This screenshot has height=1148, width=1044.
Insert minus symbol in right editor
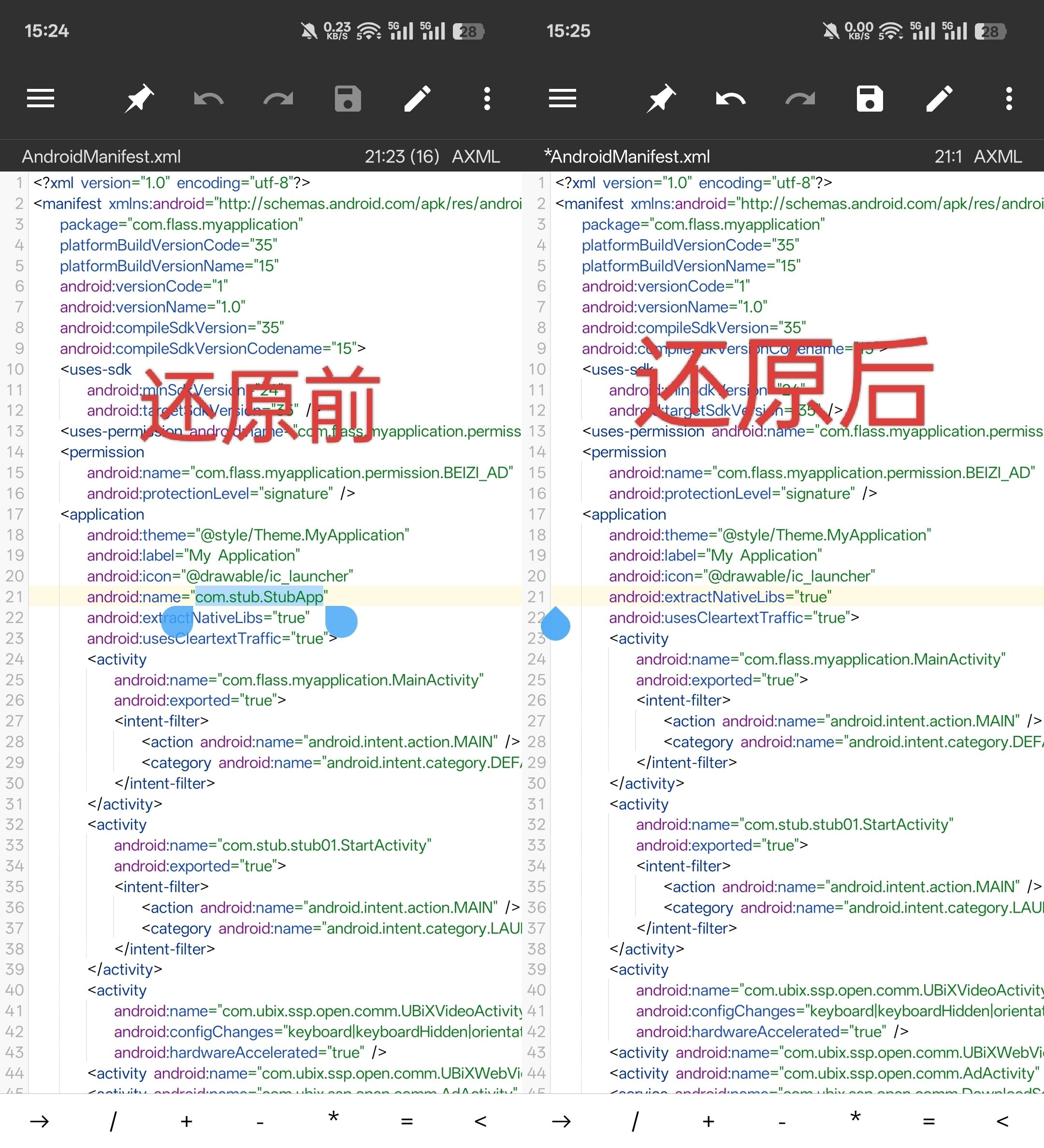782,1122
